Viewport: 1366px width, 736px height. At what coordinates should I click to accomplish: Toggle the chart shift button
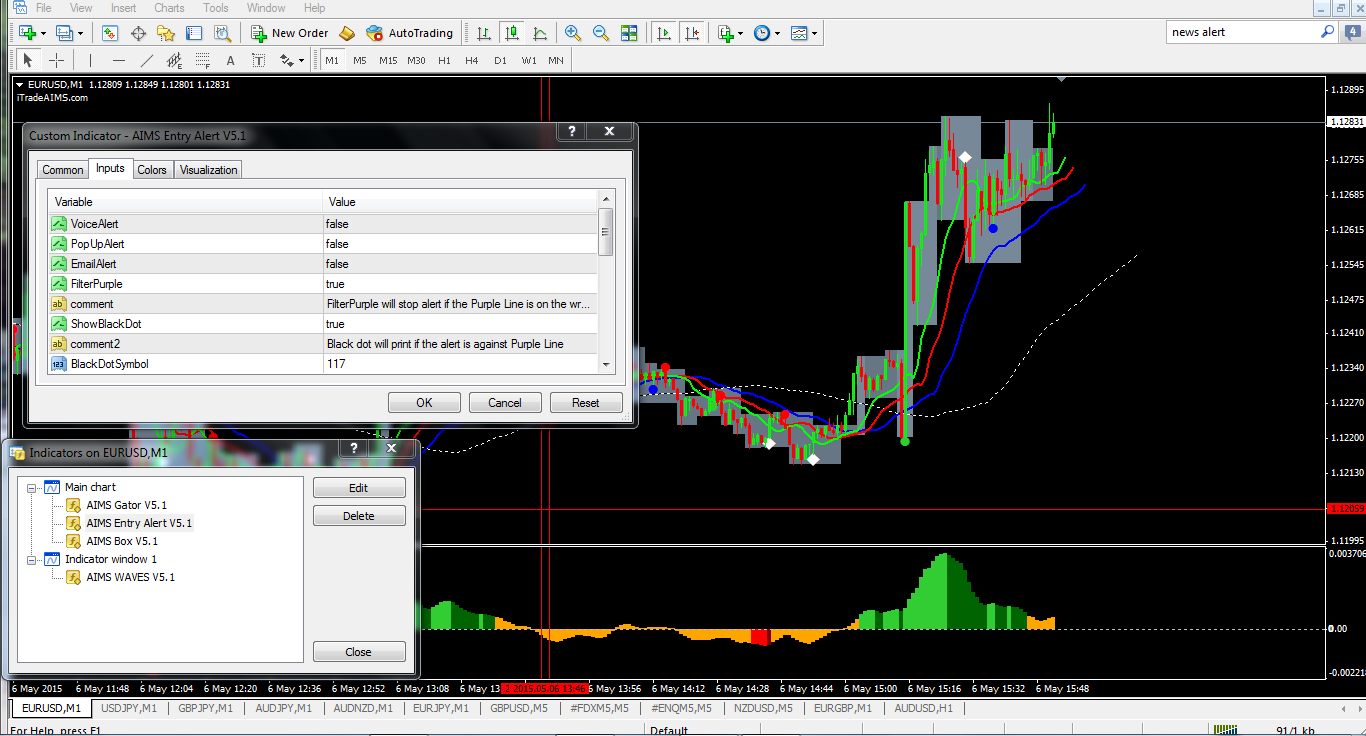coord(692,33)
